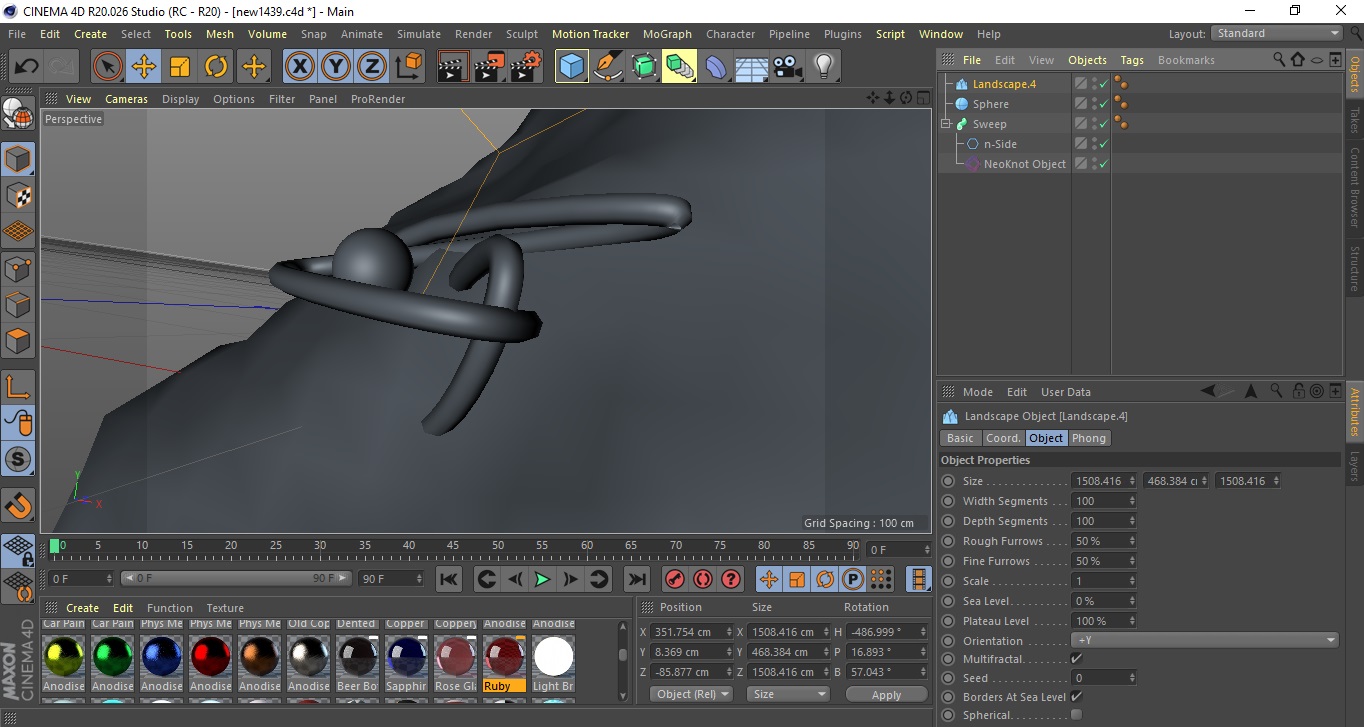Open the MoGraph menu
Image resolution: width=1364 pixels, height=727 pixels.
[x=667, y=34]
